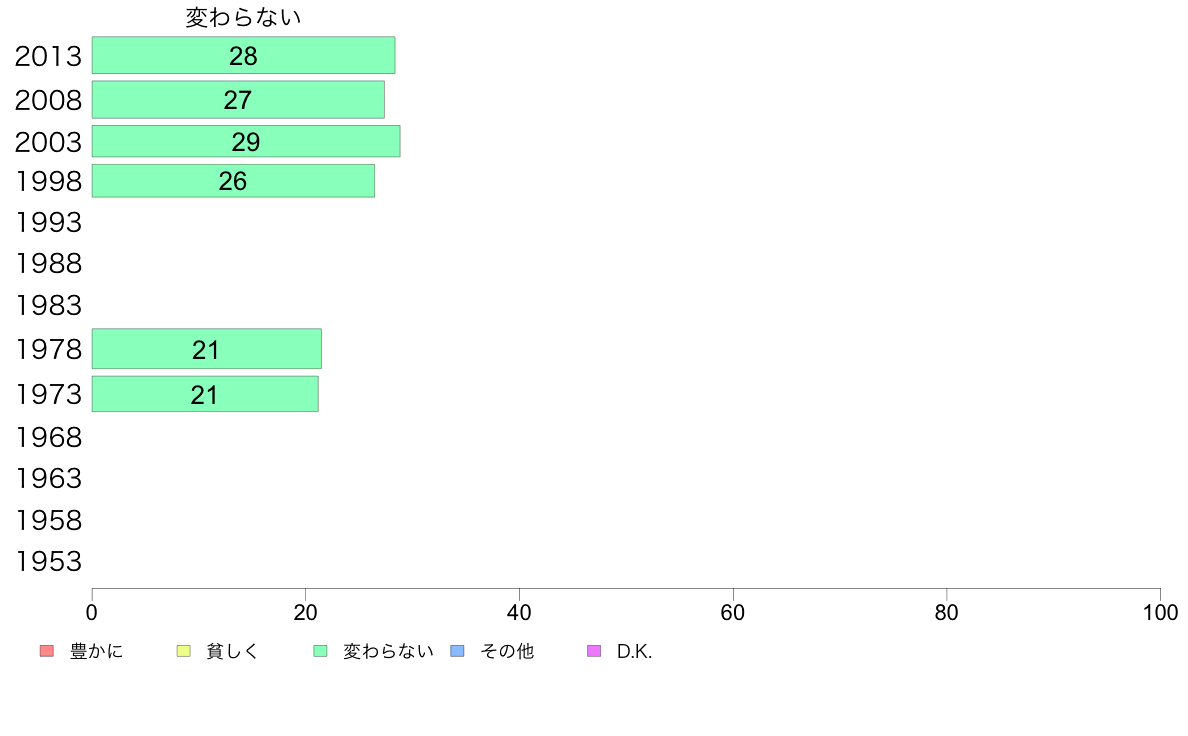Click the 100 tick on x-axis
This screenshot has height=736, width=1188.
pos(1160,612)
